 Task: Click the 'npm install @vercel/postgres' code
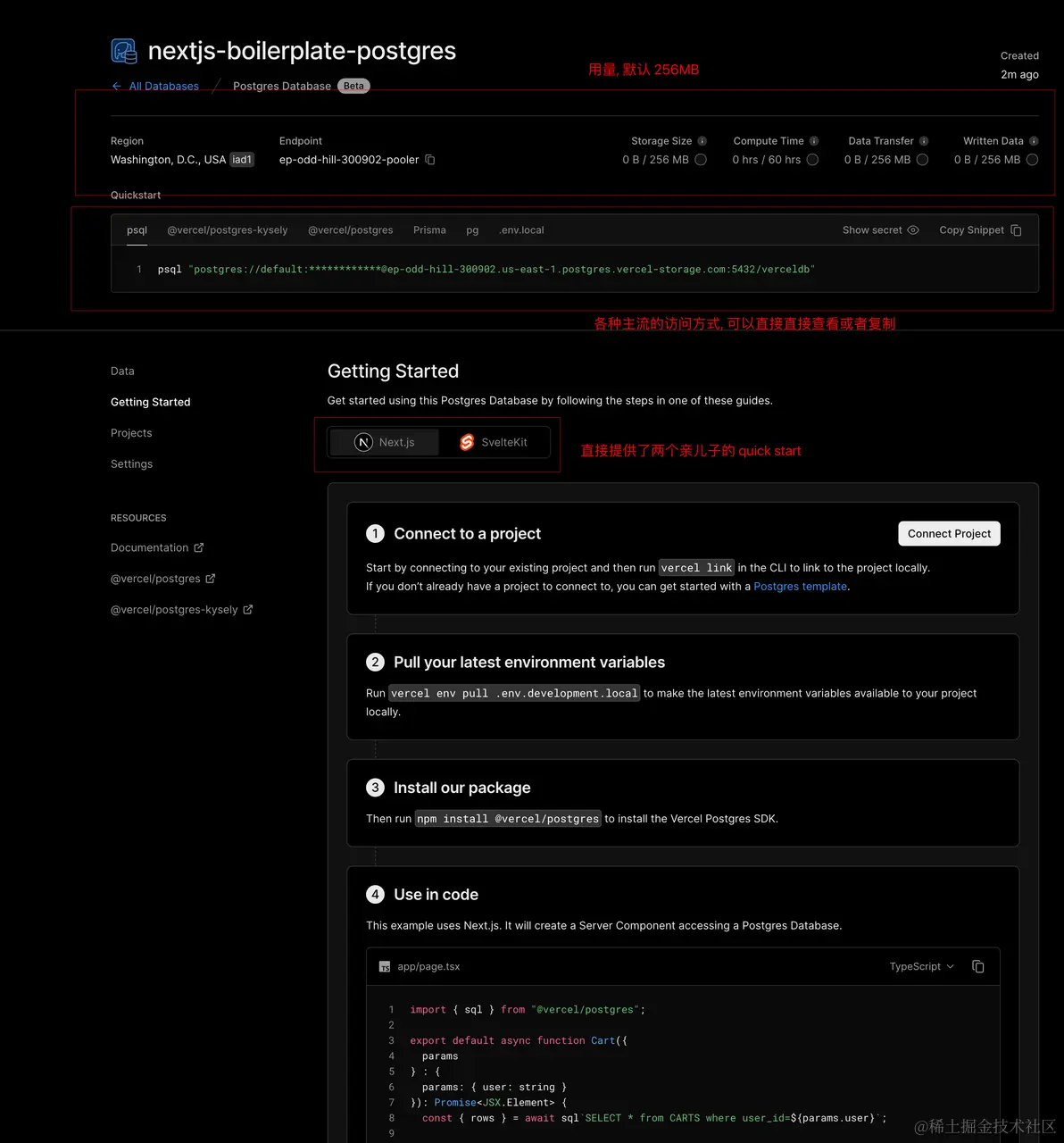[x=508, y=819]
